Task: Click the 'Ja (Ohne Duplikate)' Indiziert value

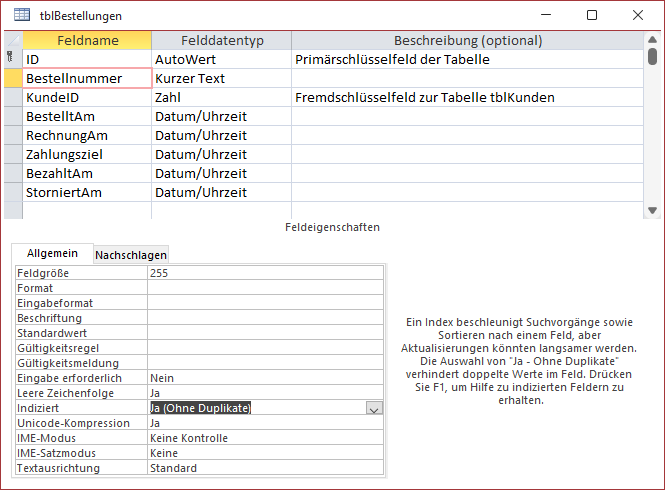Action: pyautogui.click(x=201, y=408)
